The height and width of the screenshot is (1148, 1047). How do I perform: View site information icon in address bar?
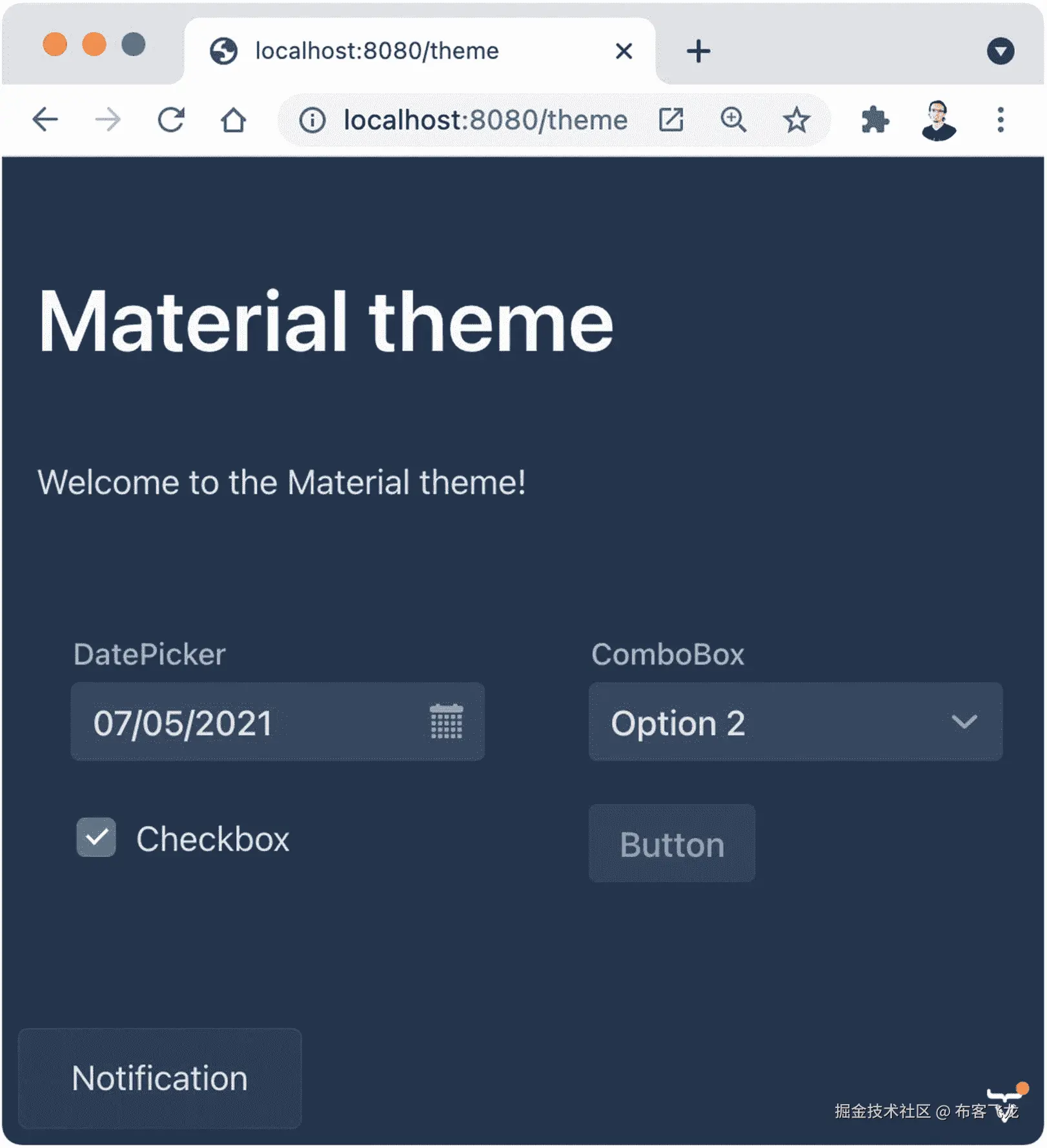(x=312, y=120)
